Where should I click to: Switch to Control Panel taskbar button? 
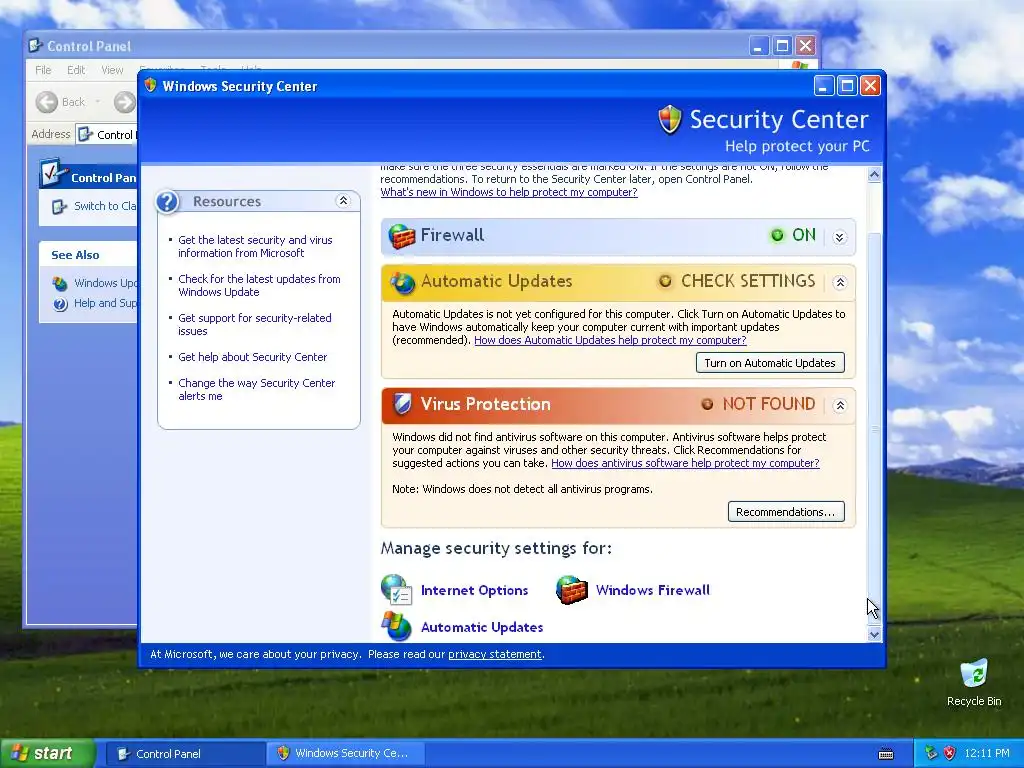click(x=185, y=754)
